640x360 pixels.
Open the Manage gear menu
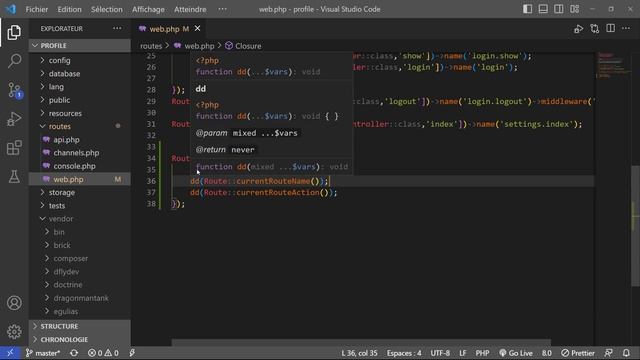pos(14,331)
